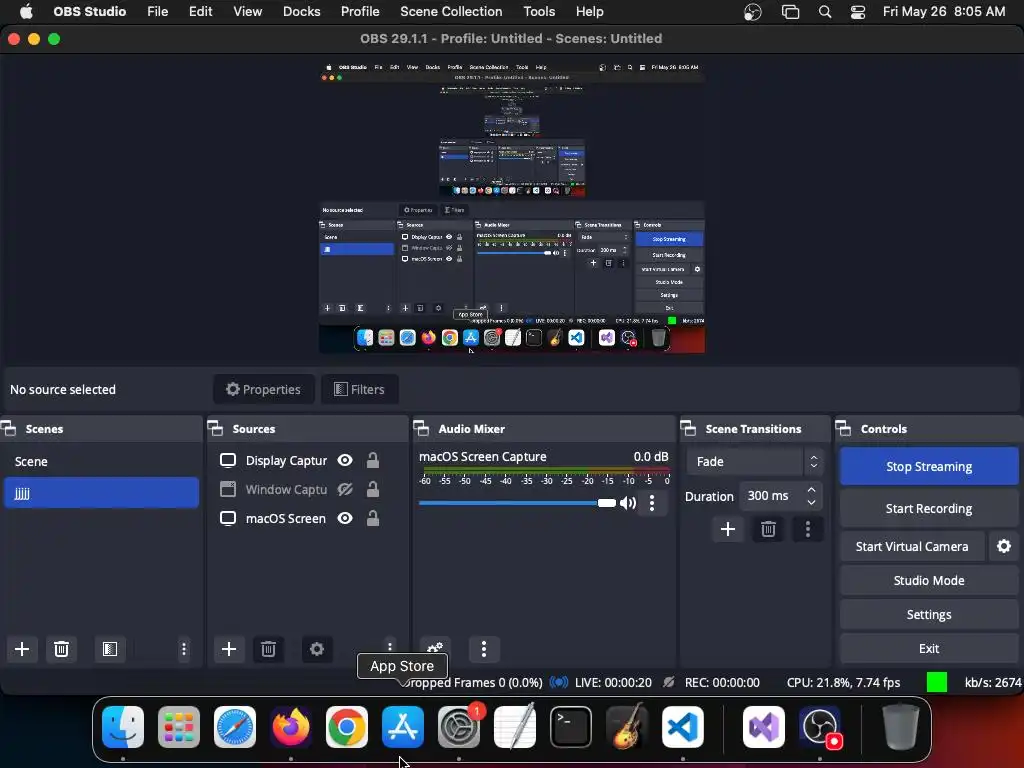Hide the macOS Screen source
This screenshot has height=768, width=1024.
tap(345, 519)
